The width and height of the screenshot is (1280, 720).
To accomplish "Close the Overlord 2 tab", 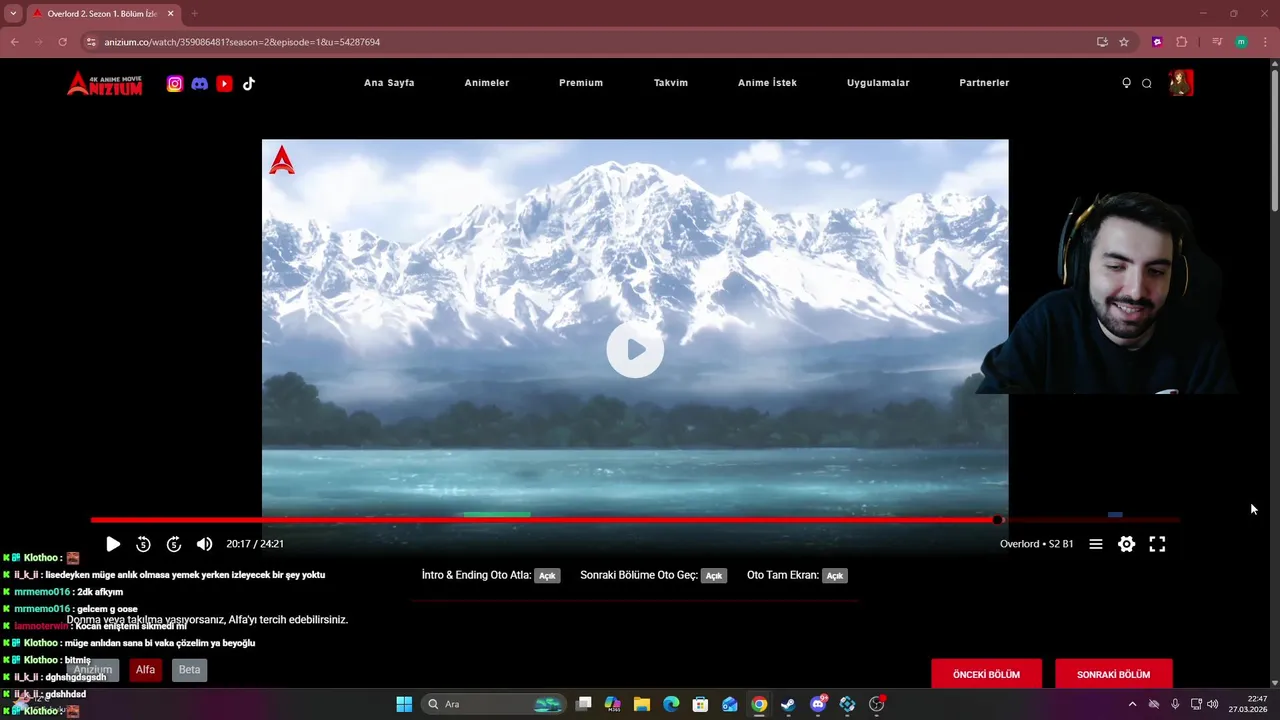I will pos(170,13).
